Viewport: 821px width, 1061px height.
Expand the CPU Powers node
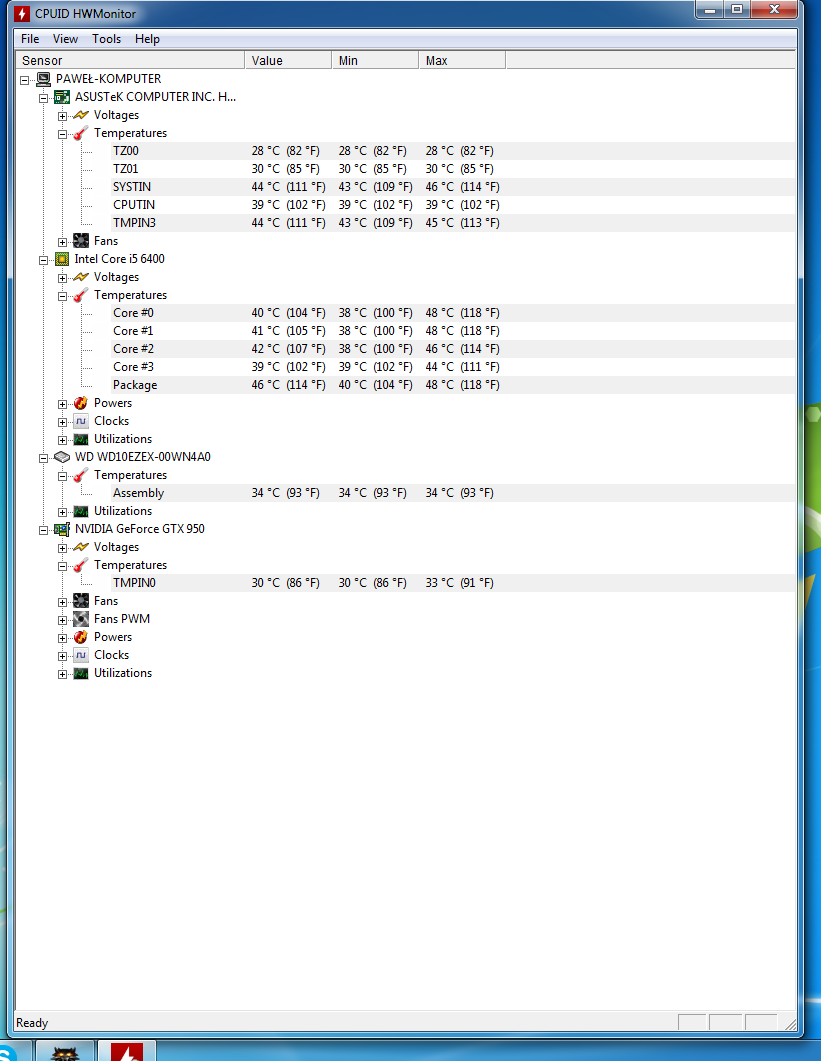pos(62,404)
